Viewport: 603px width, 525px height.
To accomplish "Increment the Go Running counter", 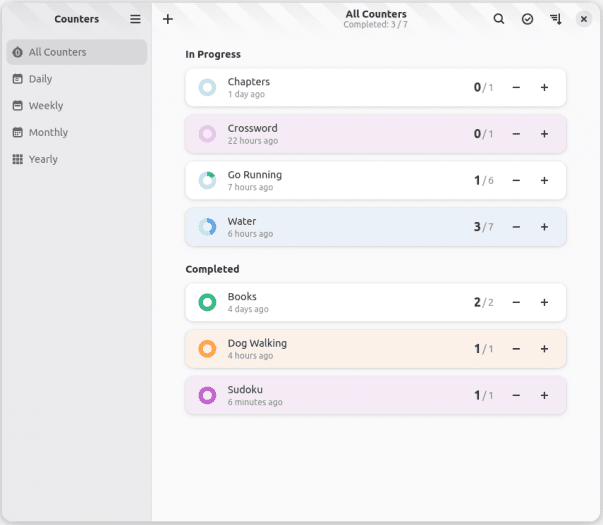I will pos(544,181).
